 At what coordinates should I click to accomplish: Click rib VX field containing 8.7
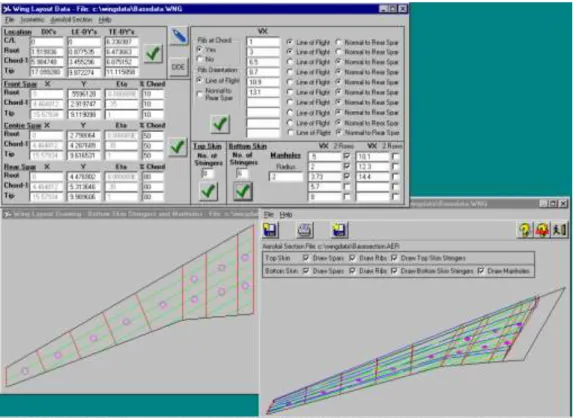pyautogui.click(x=263, y=72)
